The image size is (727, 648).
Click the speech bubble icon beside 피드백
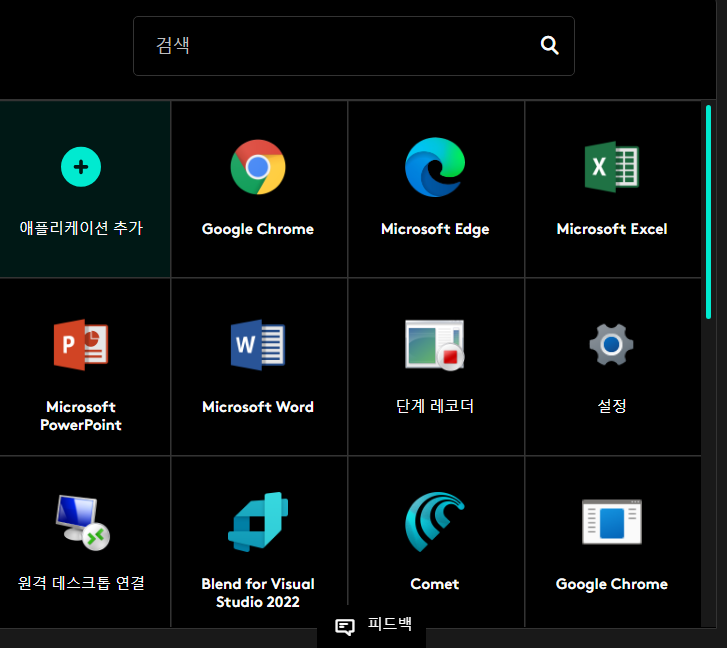[x=344, y=627]
